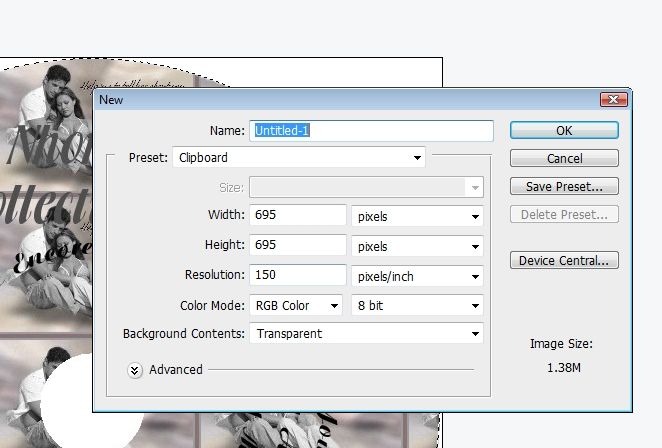Open Save Preset dialog
662x448 pixels.
[564, 186]
